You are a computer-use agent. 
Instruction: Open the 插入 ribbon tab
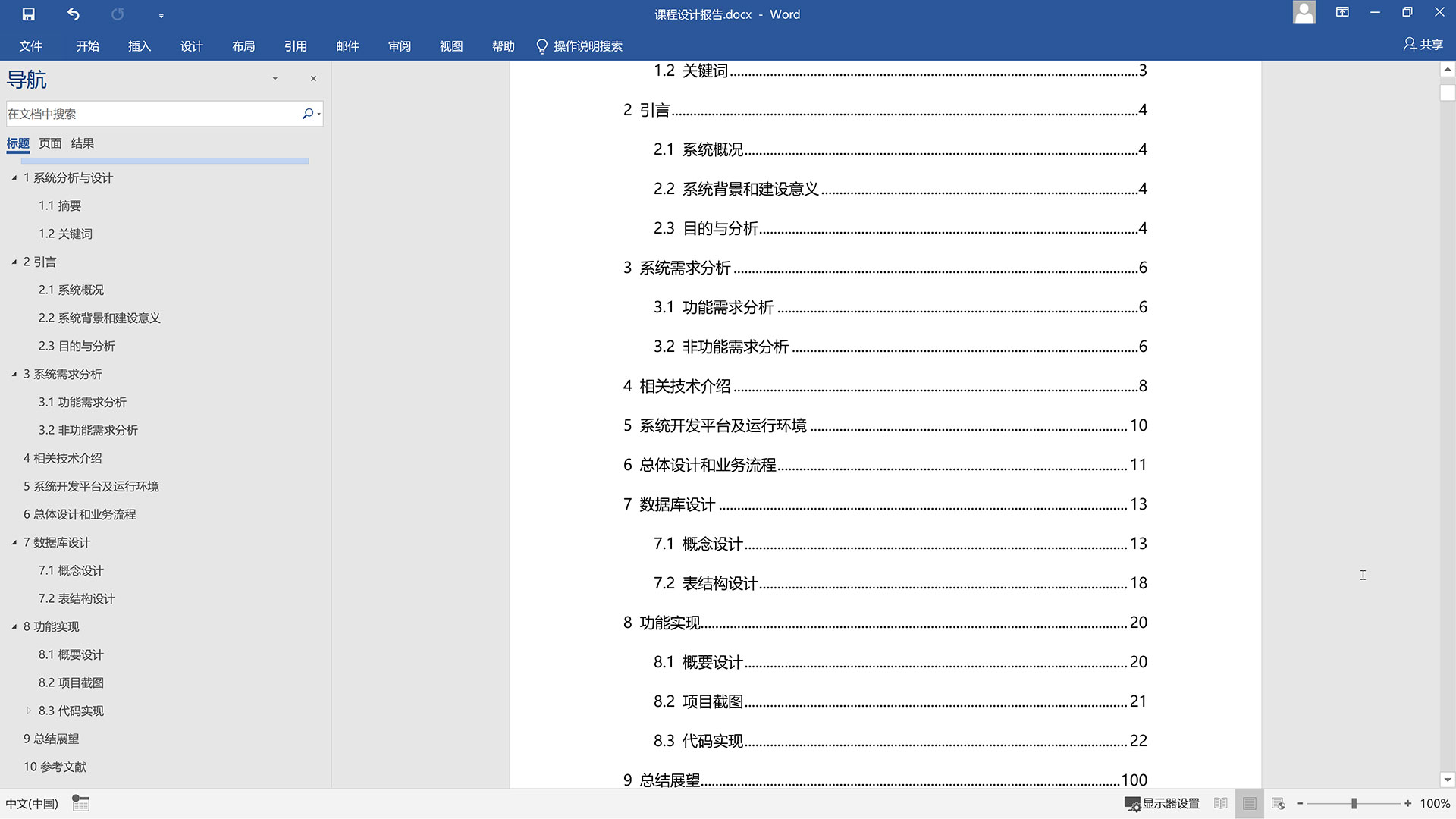pos(139,46)
